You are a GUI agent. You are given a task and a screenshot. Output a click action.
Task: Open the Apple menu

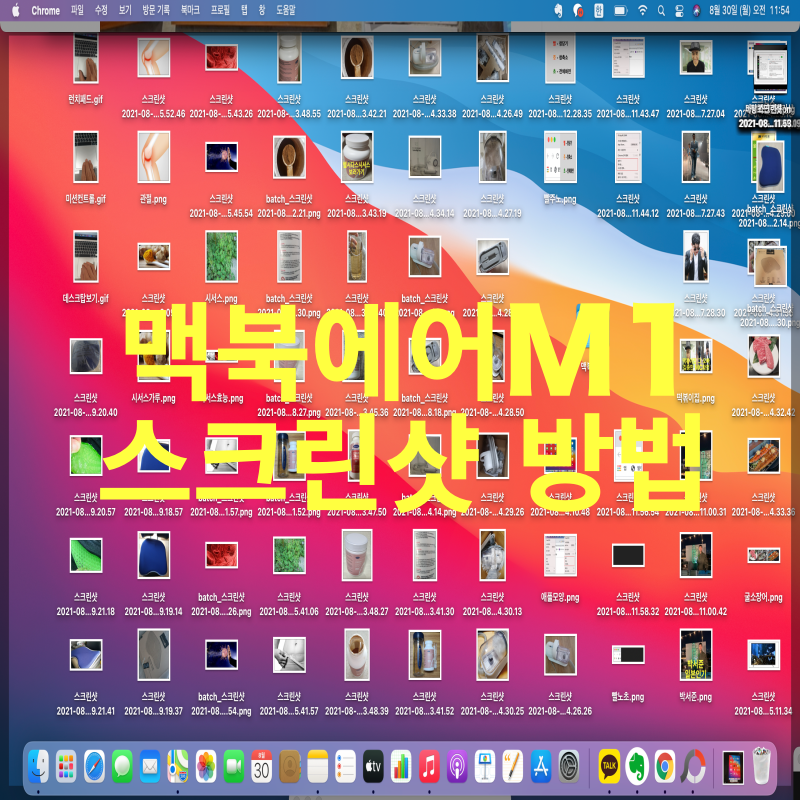16,10
